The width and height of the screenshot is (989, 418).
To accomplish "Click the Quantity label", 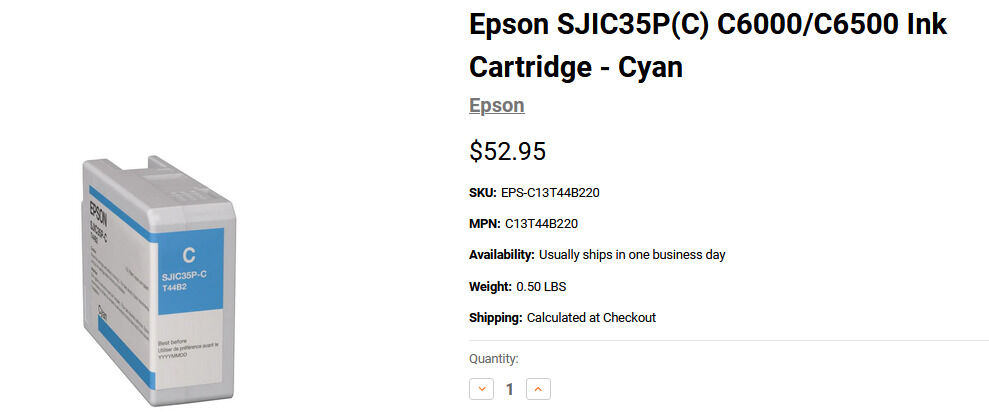I will [x=494, y=359].
